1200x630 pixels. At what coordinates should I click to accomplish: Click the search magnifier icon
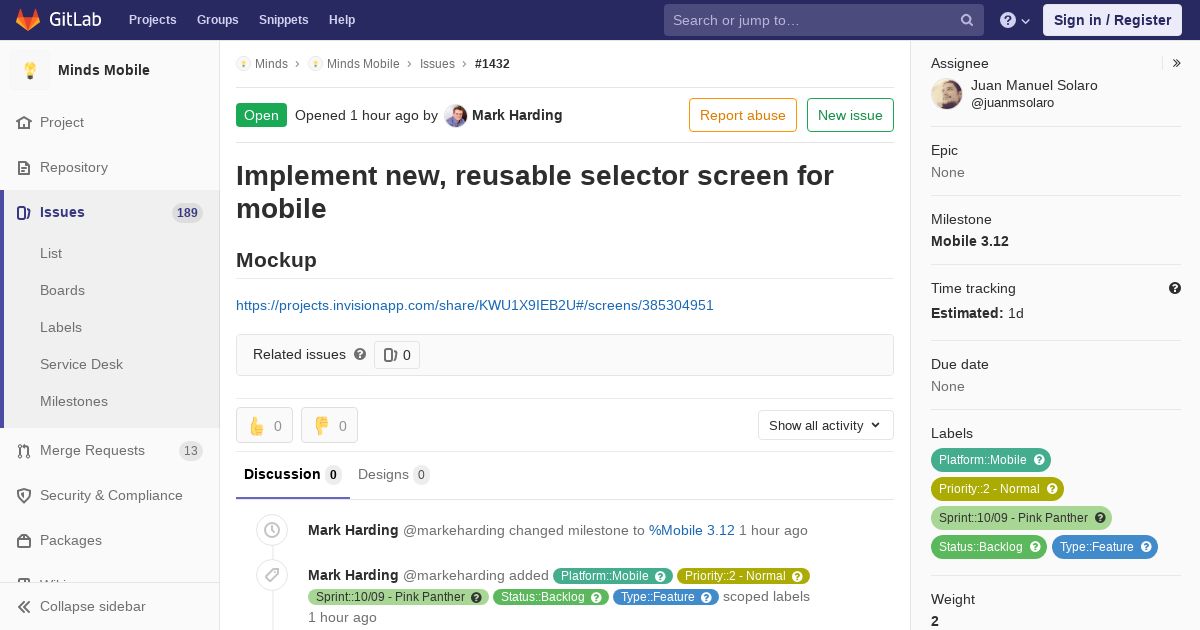[x=967, y=20]
